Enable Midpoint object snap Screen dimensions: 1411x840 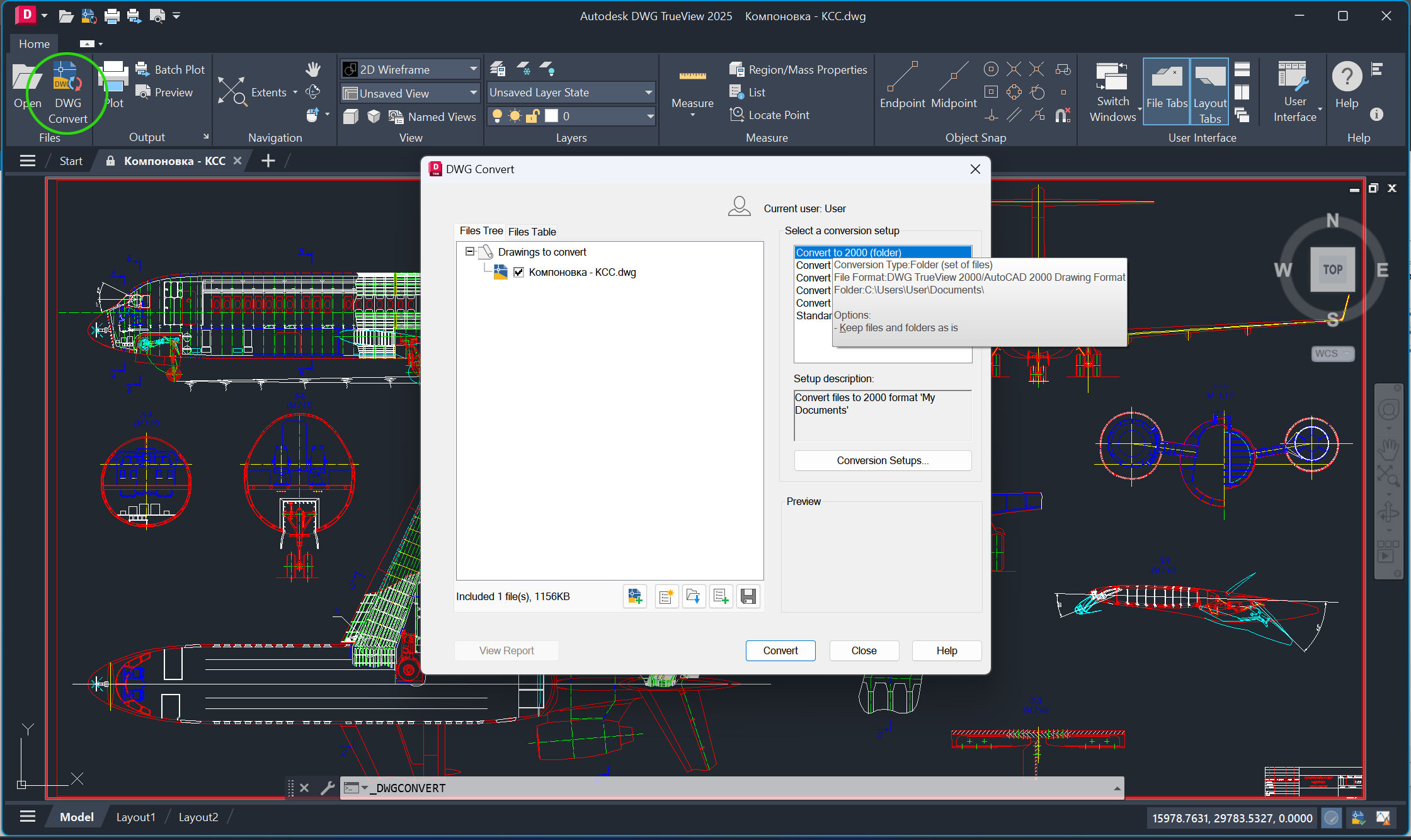(954, 86)
